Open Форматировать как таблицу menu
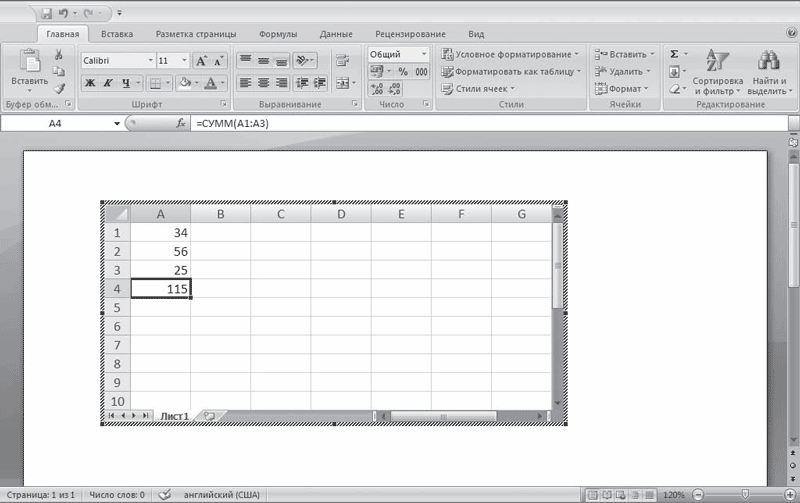This screenshot has height=503, width=800. point(511,72)
